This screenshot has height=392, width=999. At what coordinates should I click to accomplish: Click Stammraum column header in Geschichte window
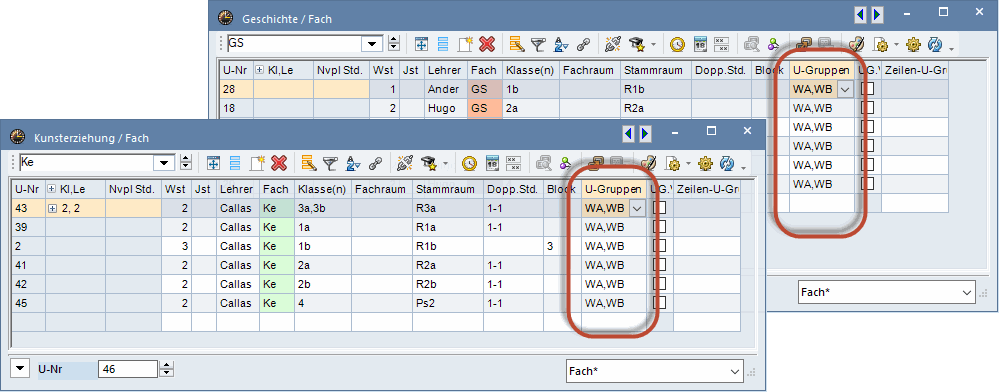[656, 70]
